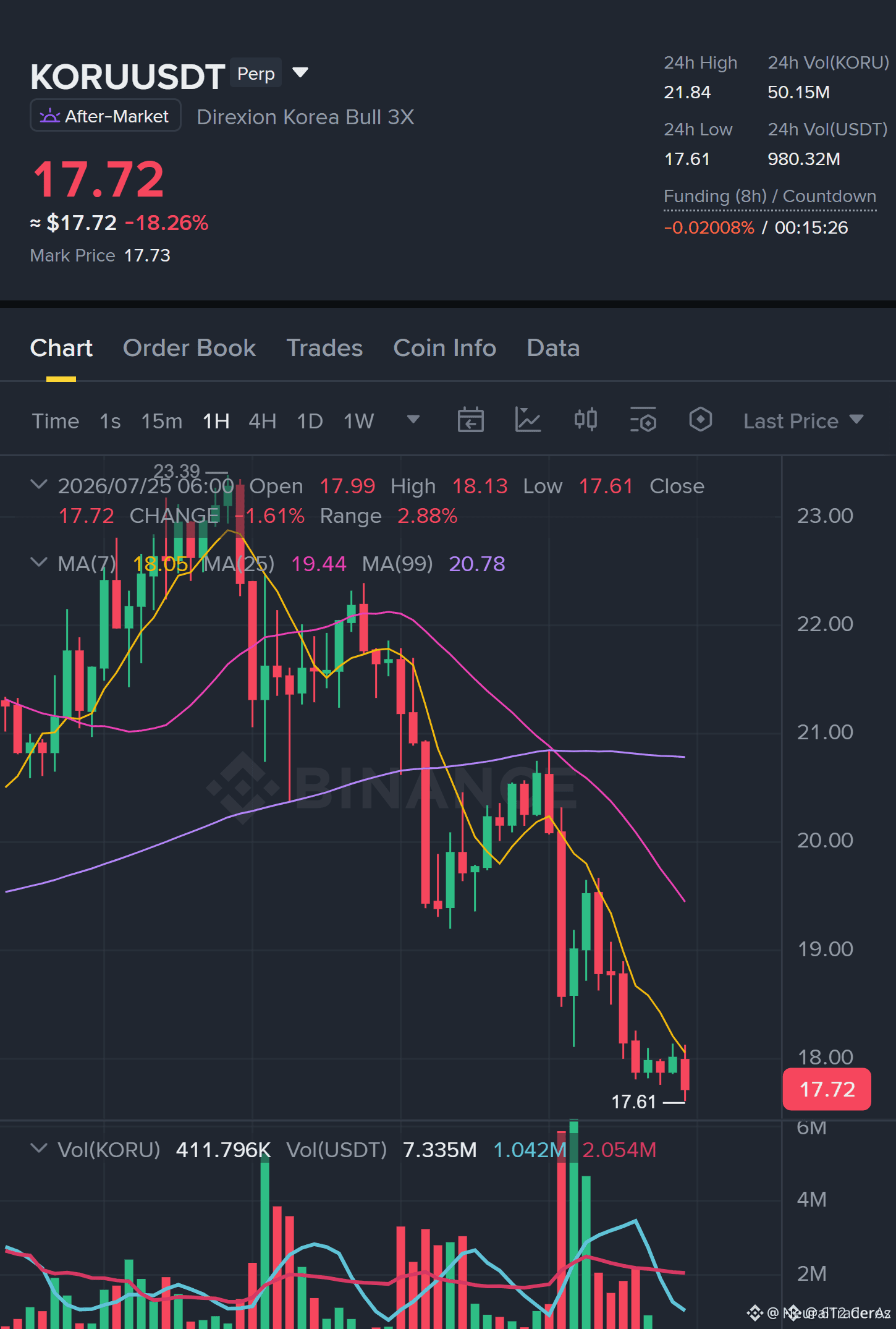Screen dimensions: 896x1329
Task: Open the Coin Info tab
Action: pos(445,348)
